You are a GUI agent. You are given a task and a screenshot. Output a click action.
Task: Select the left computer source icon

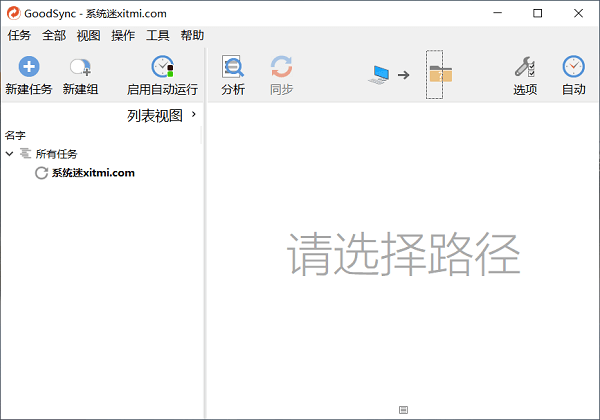coord(379,75)
